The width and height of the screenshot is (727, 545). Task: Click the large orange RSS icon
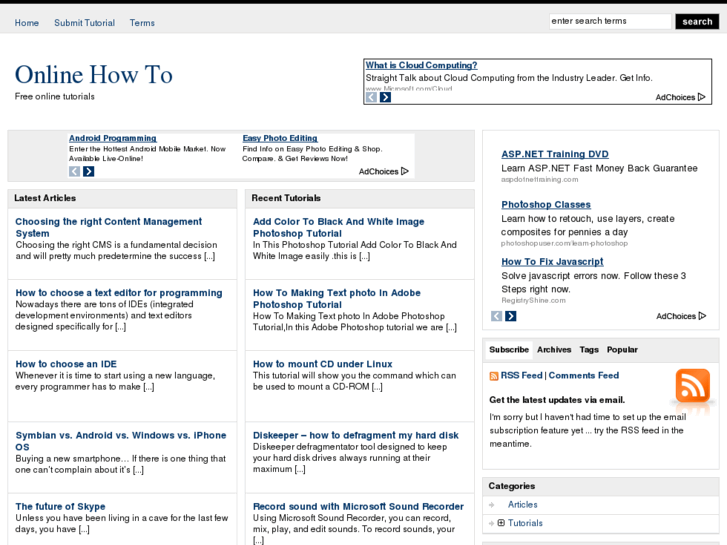[x=693, y=386]
